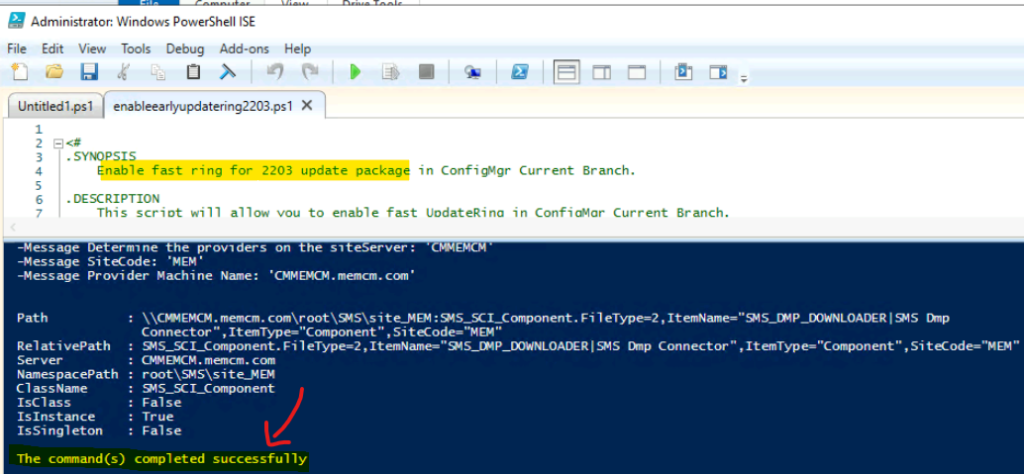Show script pane on top layout
Screen dimensions: 1024x474
click(566, 72)
